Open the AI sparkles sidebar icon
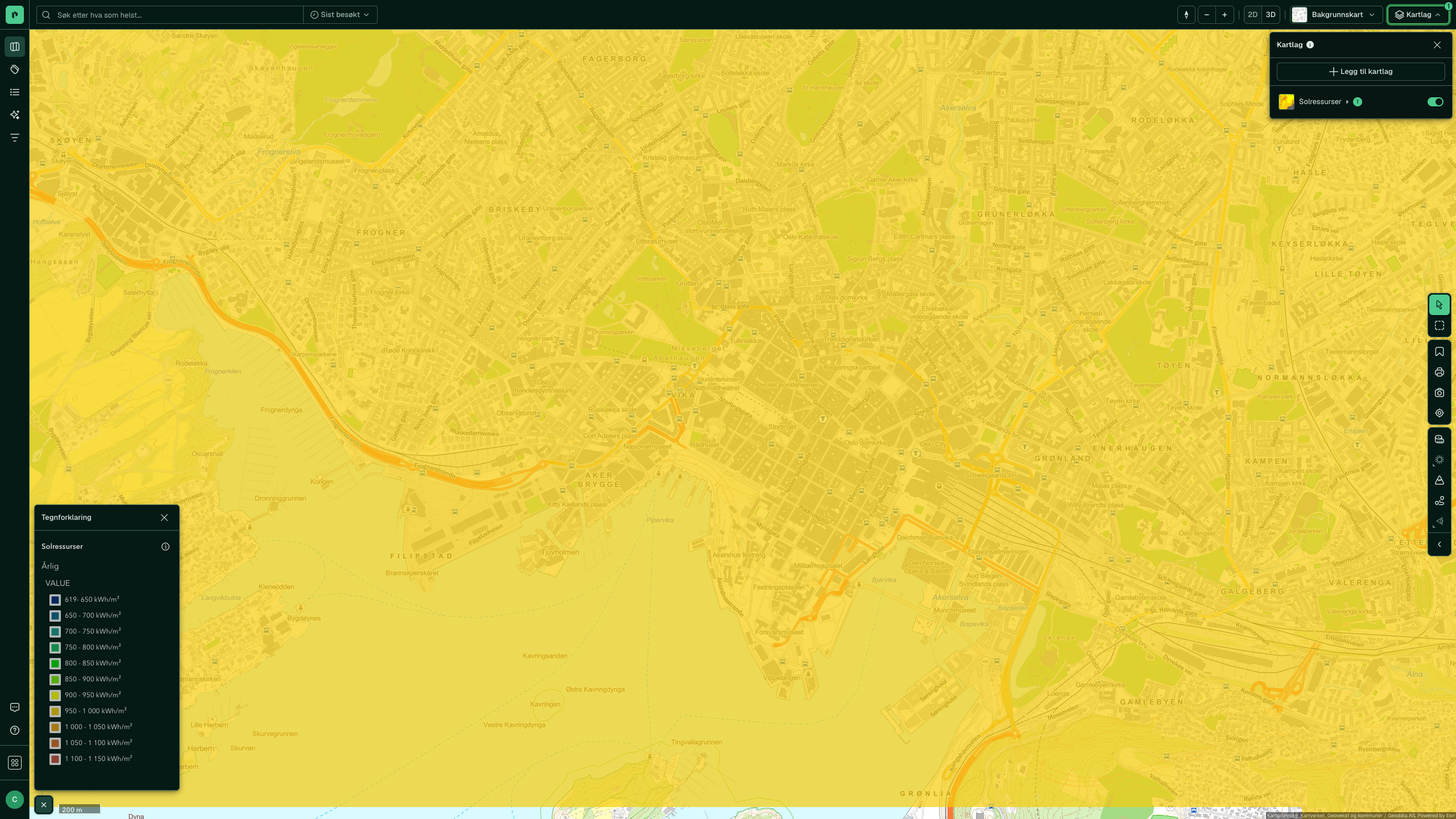 coord(15,115)
